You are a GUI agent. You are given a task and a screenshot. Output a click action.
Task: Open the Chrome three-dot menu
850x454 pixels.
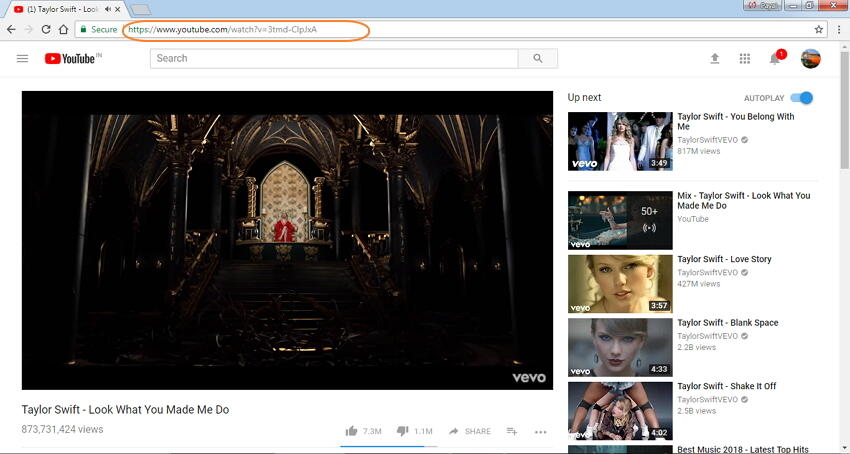coord(839,29)
